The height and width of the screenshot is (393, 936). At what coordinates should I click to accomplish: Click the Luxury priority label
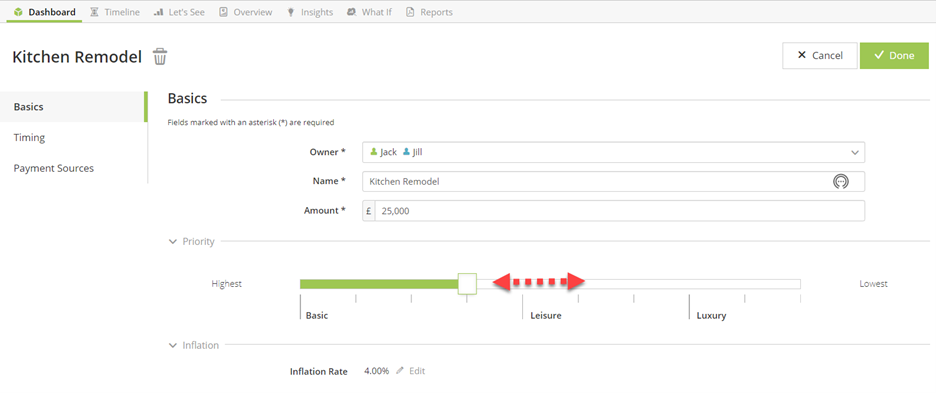click(711, 315)
